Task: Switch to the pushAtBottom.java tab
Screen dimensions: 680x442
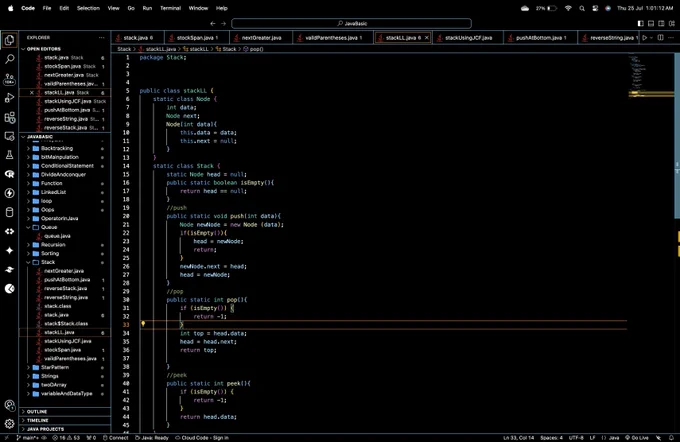Action: coord(540,38)
